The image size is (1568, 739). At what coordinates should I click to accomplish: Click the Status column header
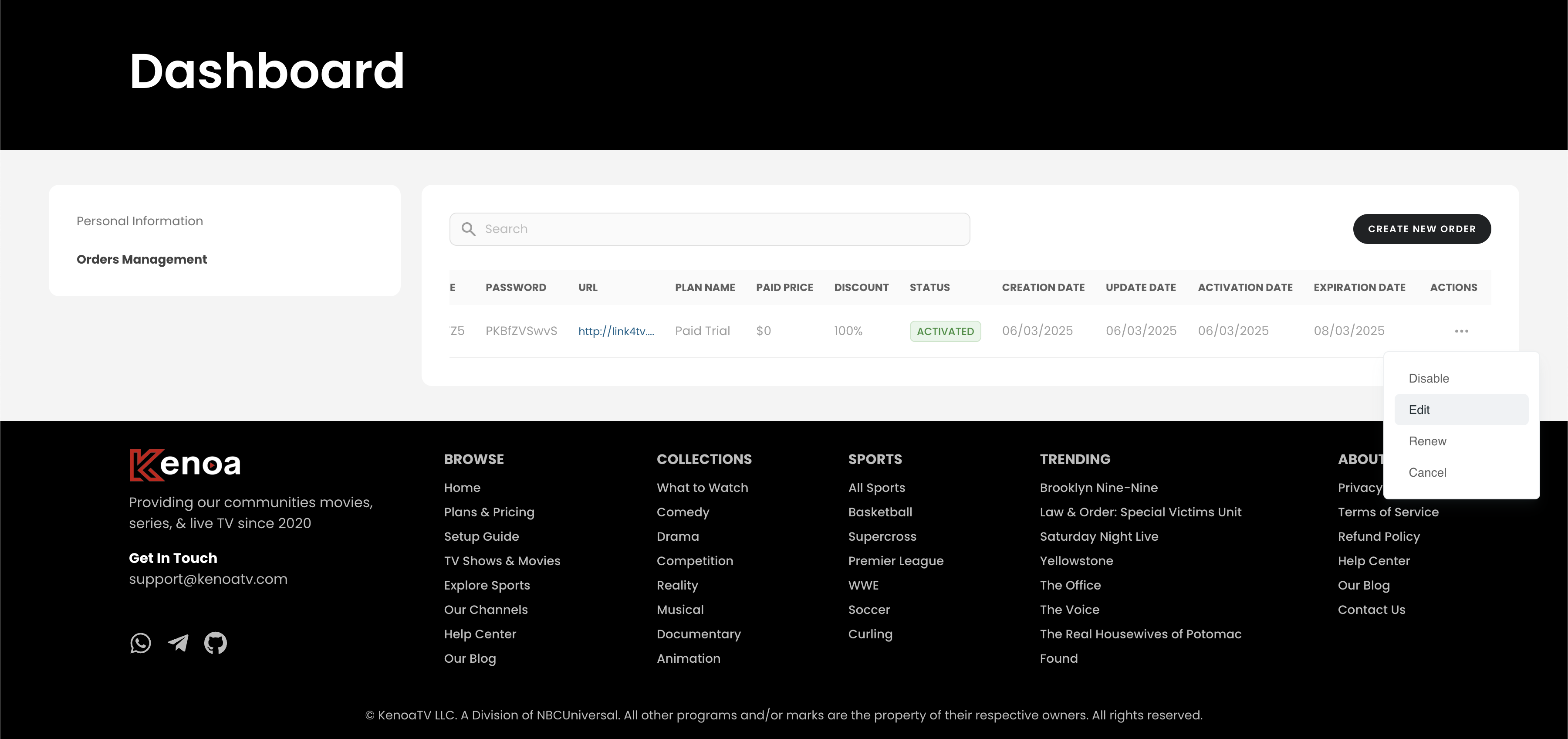coord(929,287)
